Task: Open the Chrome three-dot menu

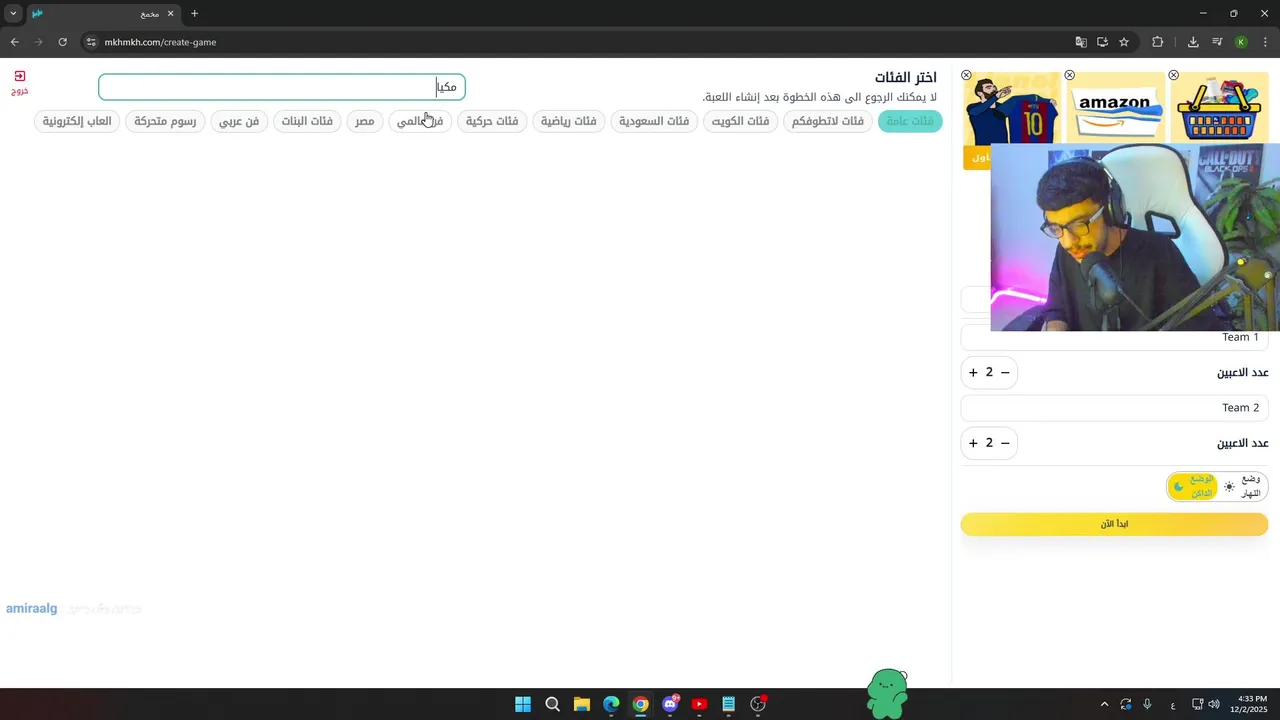Action: point(1265,42)
